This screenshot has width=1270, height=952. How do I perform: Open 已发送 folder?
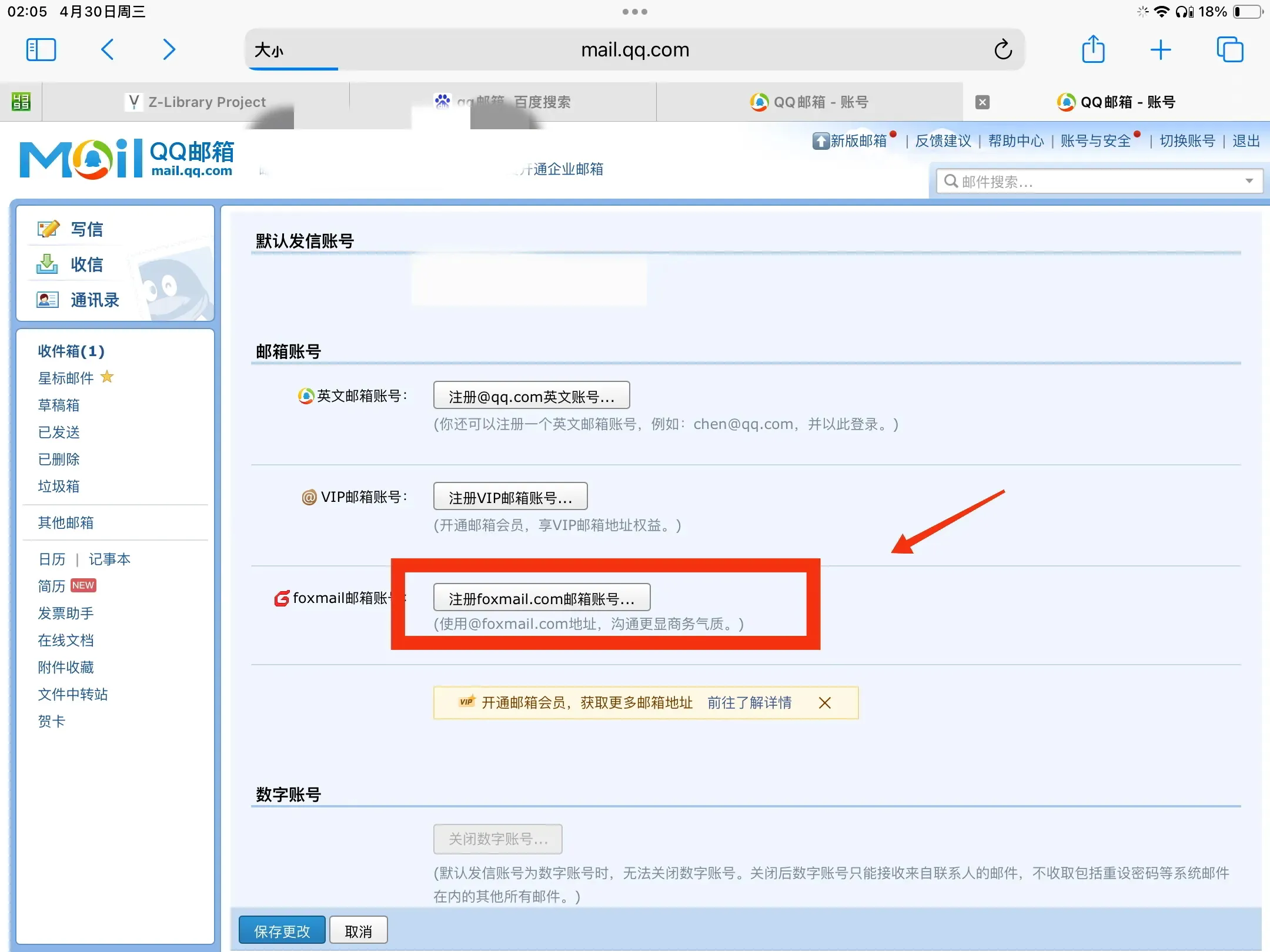[x=59, y=432]
